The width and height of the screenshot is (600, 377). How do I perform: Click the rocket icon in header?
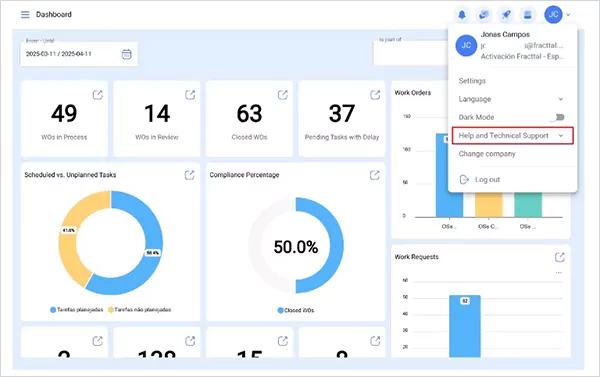(506, 15)
